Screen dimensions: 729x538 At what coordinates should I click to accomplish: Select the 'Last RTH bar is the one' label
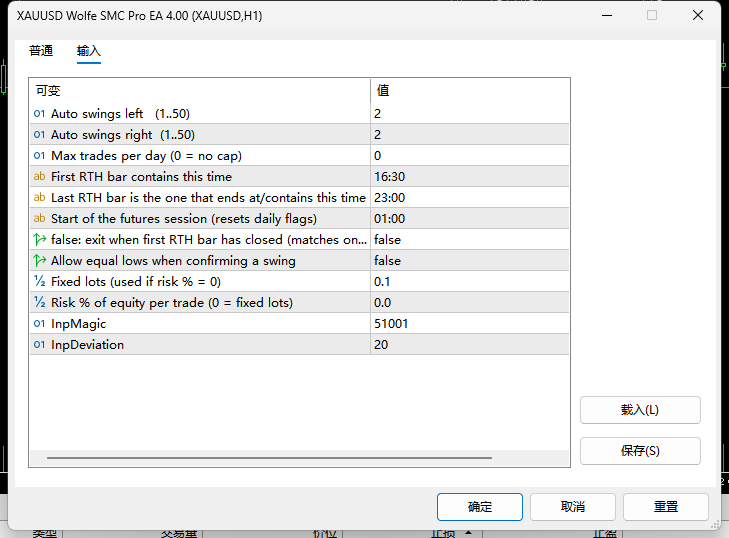(x=208, y=197)
